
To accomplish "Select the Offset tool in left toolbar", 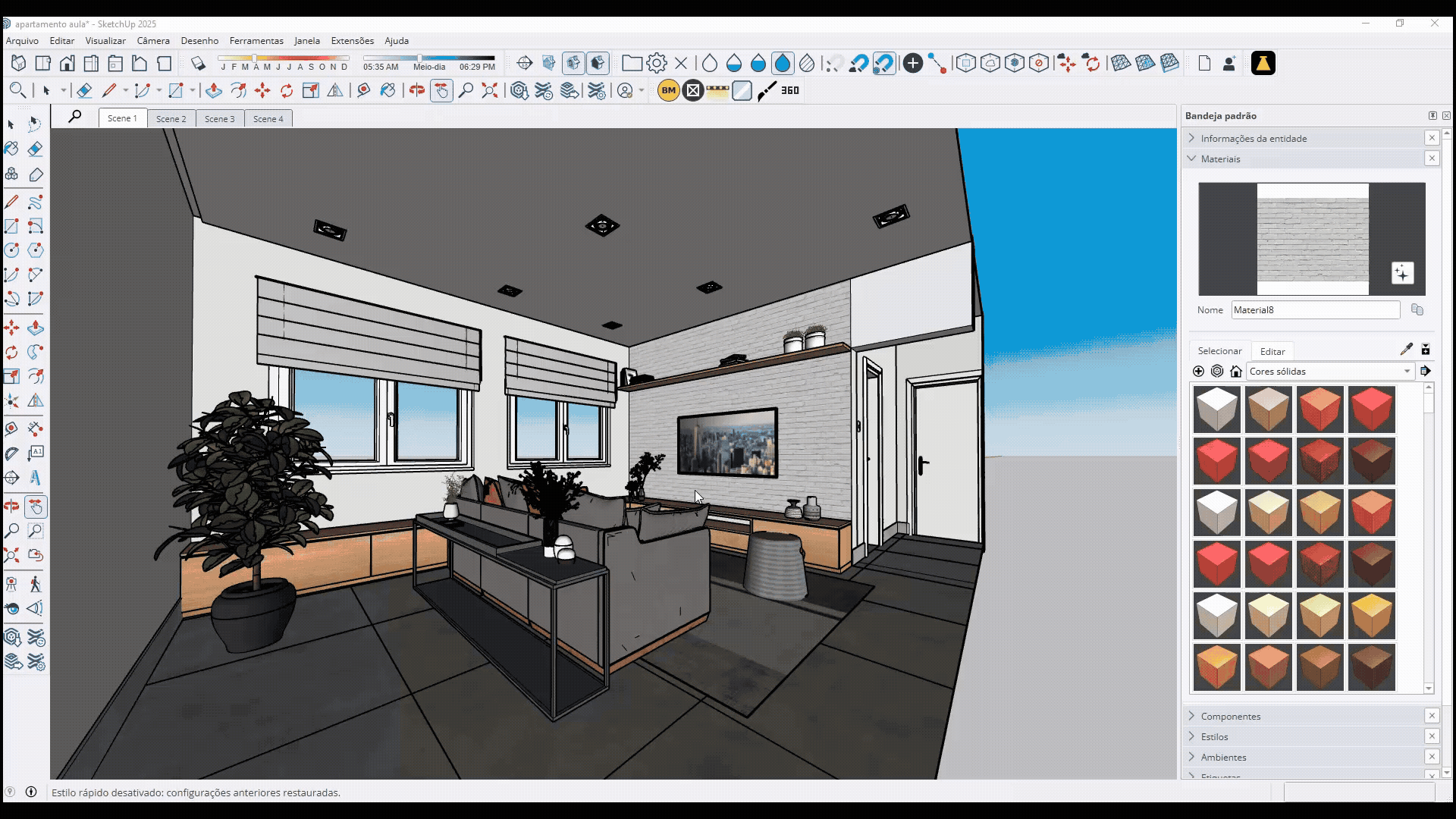I will [x=35, y=376].
